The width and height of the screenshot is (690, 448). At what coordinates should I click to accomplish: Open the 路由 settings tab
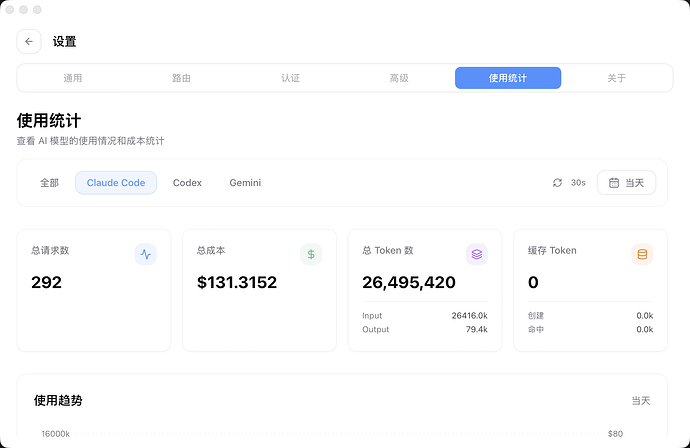tap(181, 78)
